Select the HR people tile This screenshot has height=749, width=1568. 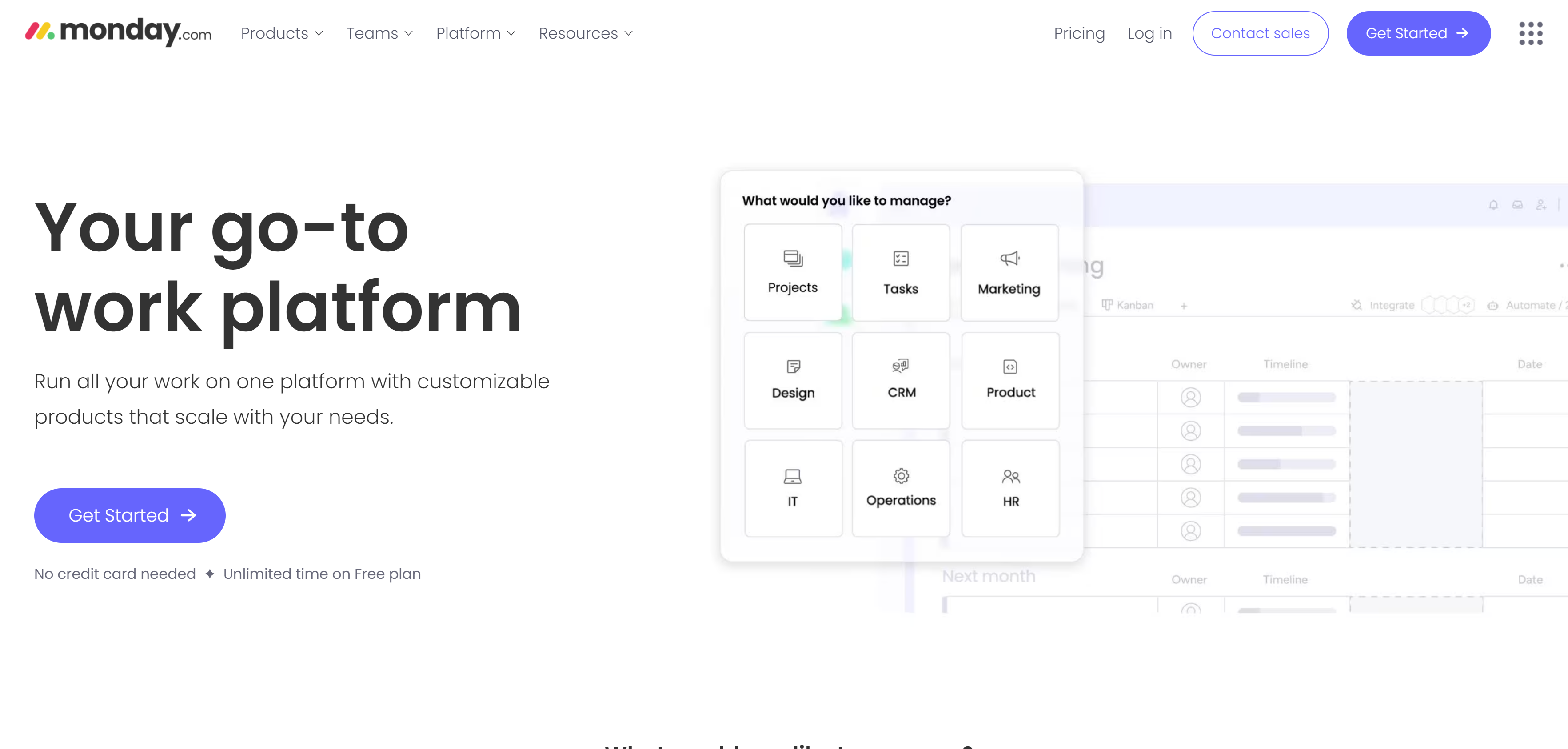(1010, 489)
